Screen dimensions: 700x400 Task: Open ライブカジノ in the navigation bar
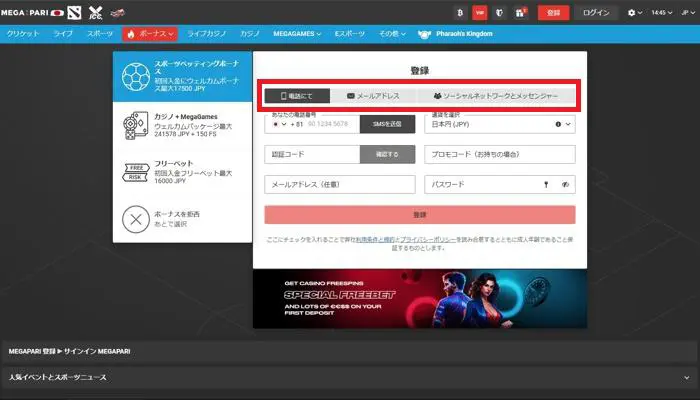[207, 34]
